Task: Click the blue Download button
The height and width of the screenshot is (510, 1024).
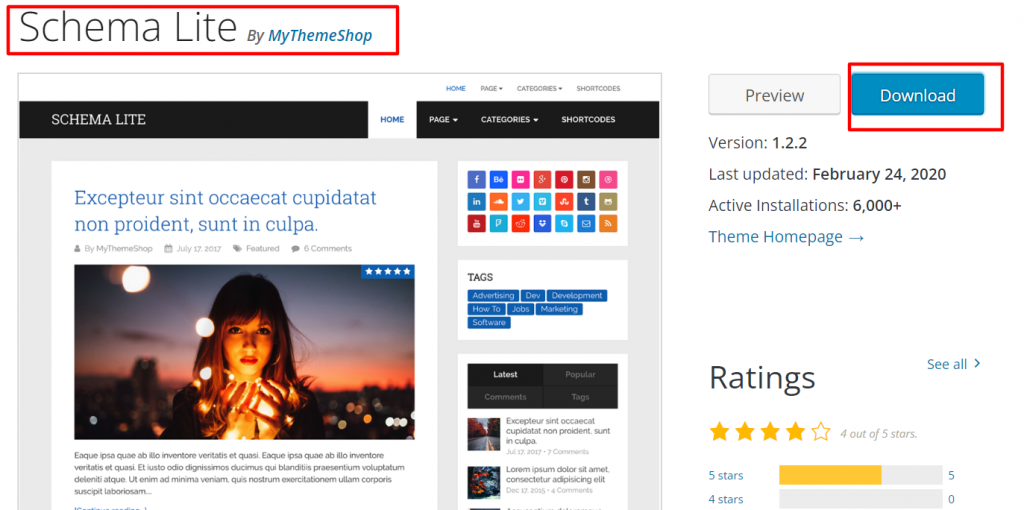Action: [x=917, y=96]
